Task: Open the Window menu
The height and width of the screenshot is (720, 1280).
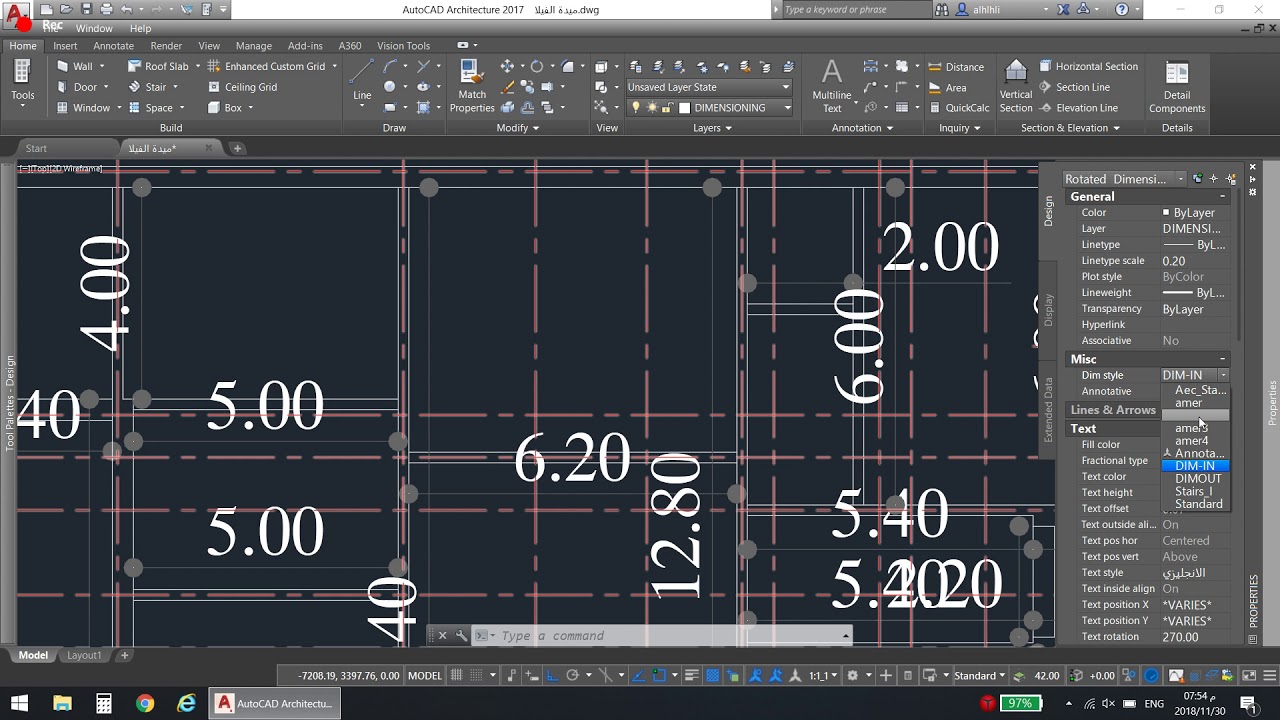Action: click(94, 28)
